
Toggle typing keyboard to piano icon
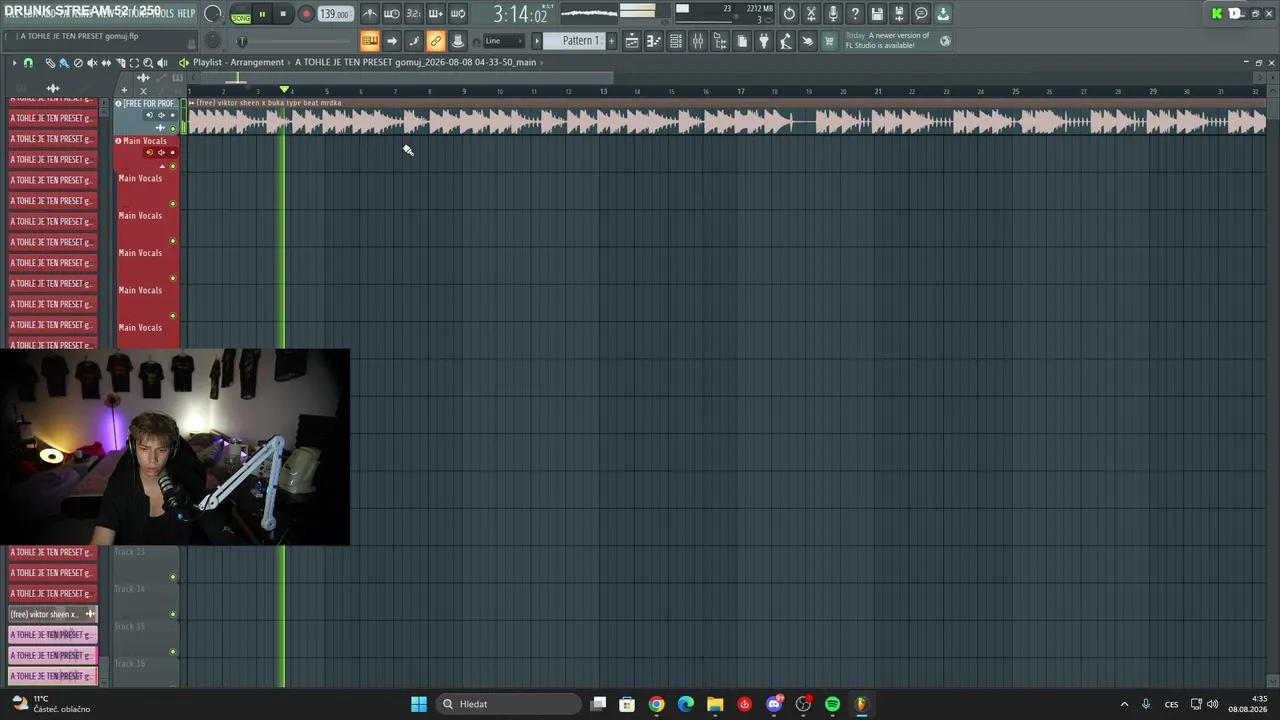(370, 41)
